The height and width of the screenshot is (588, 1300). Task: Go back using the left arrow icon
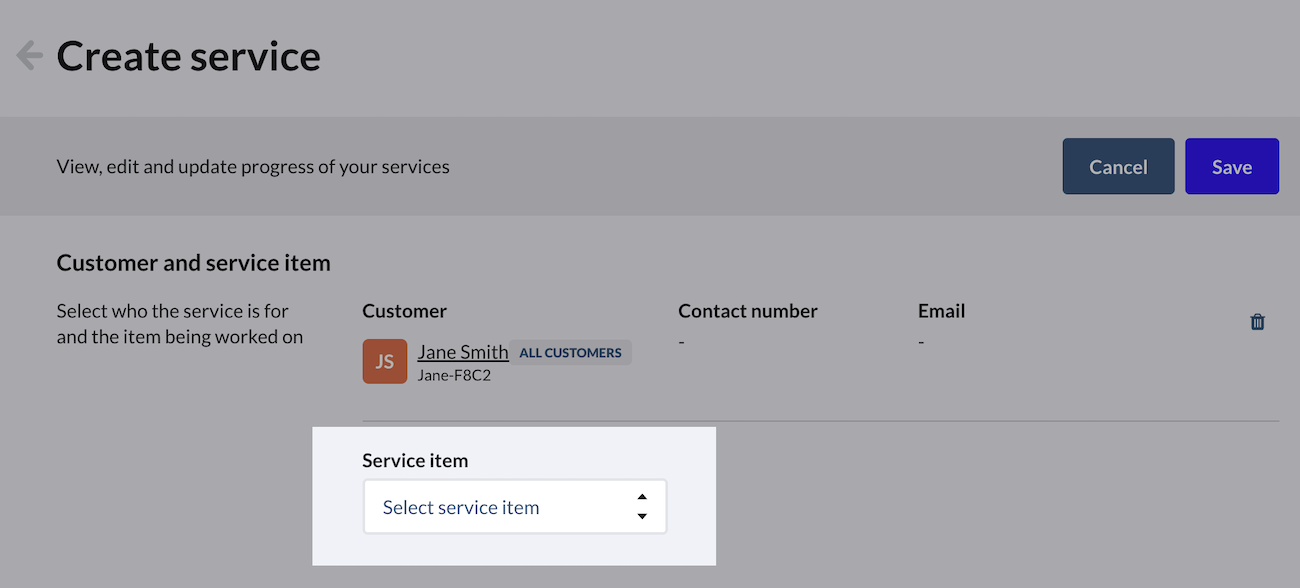pos(29,55)
